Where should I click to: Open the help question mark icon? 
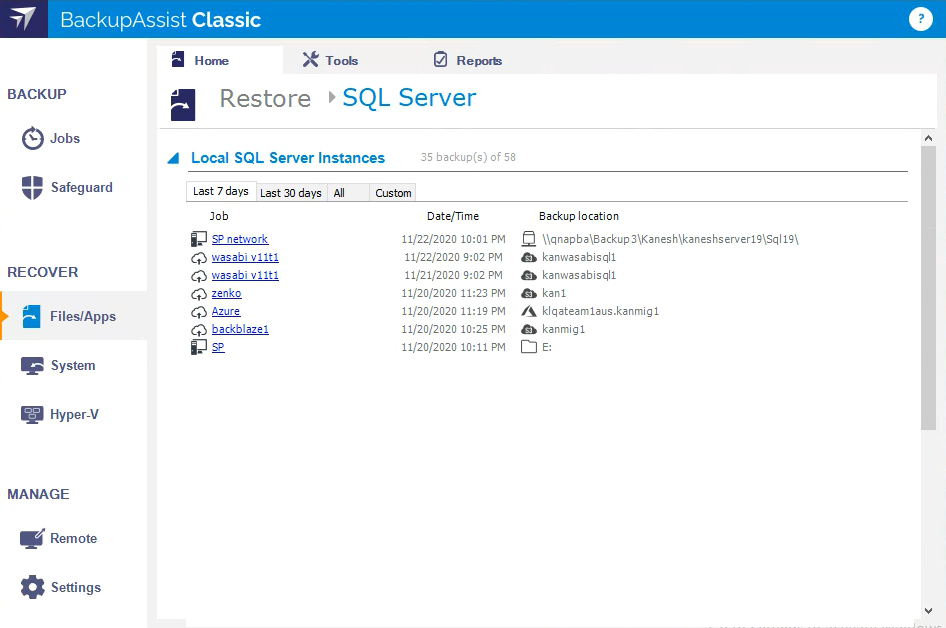pos(921,19)
